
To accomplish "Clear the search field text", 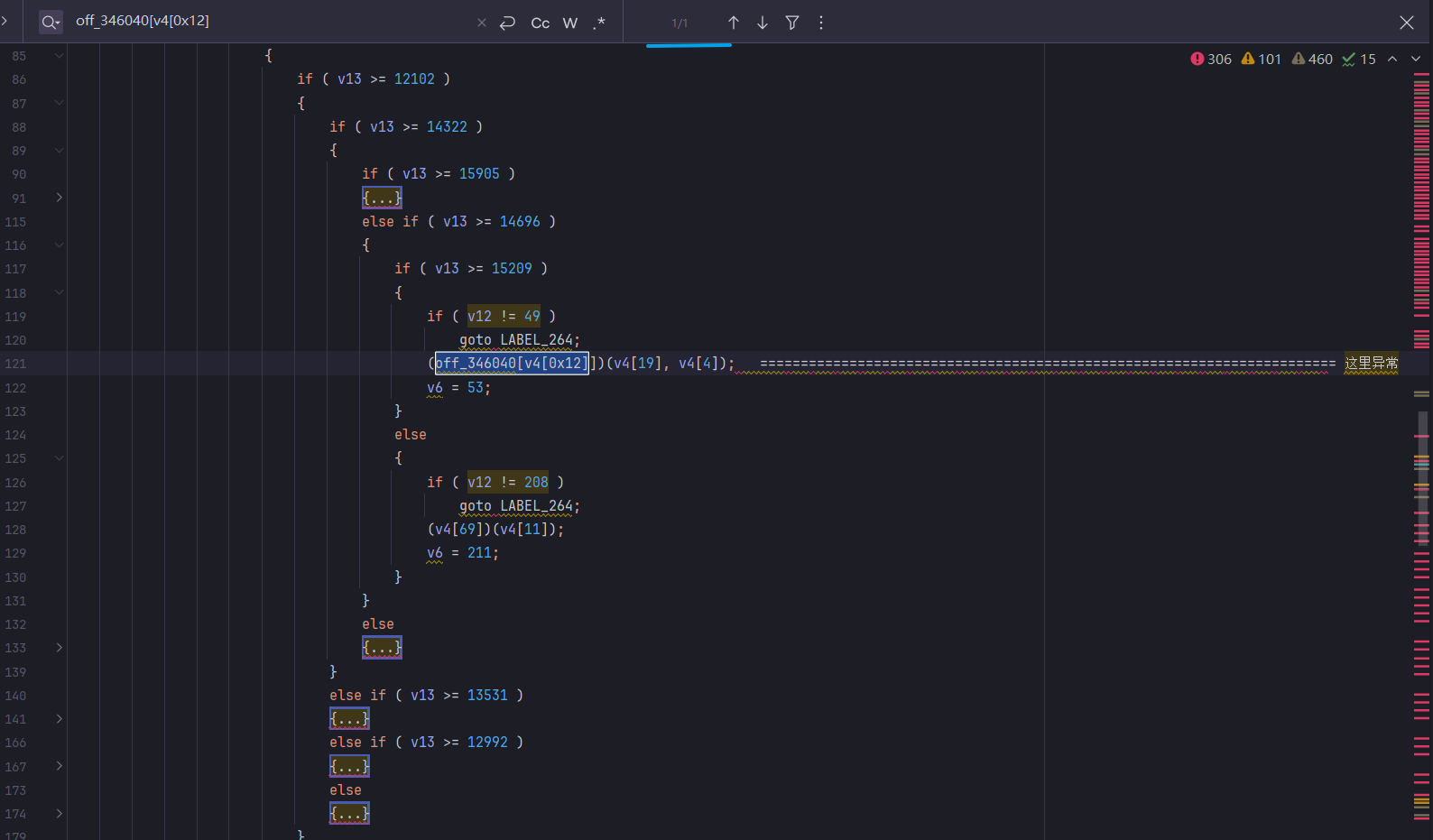I will tap(481, 23).
